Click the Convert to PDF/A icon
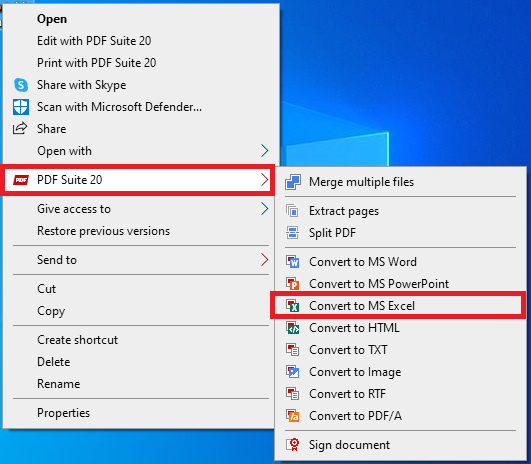Image resolution: width=531 pixels, height=464 pixels. [293, 416]
